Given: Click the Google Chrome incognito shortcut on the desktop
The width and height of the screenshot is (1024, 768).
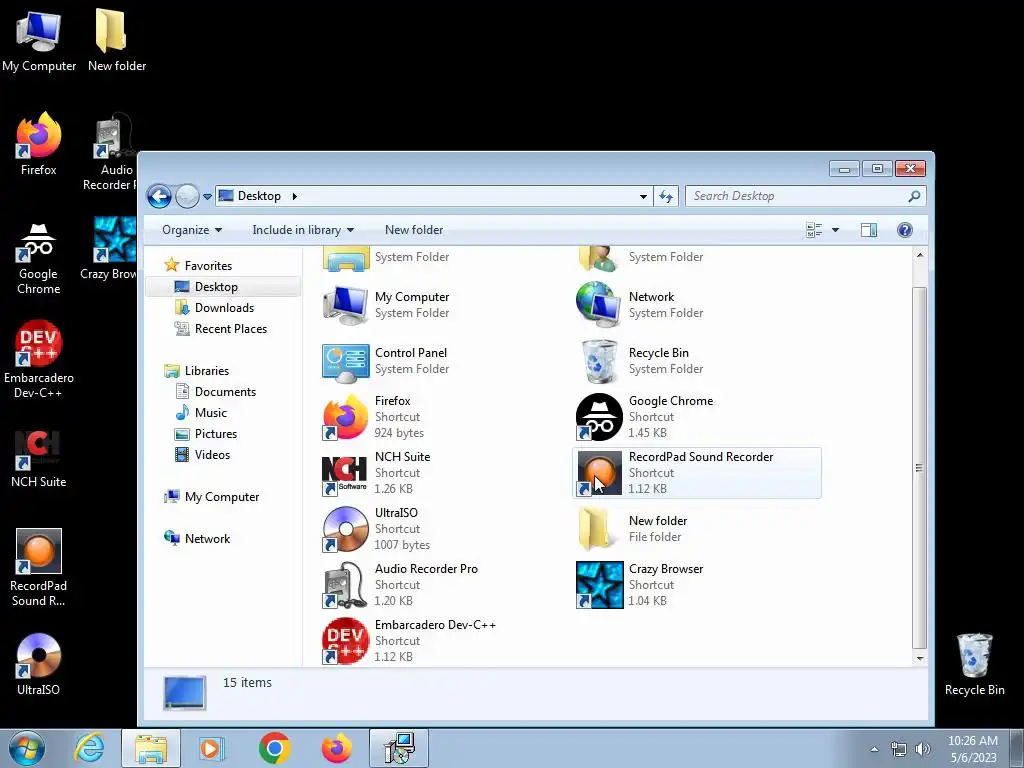Looking at the screenshot, I should pyautogui.click(x=39, y=259).
